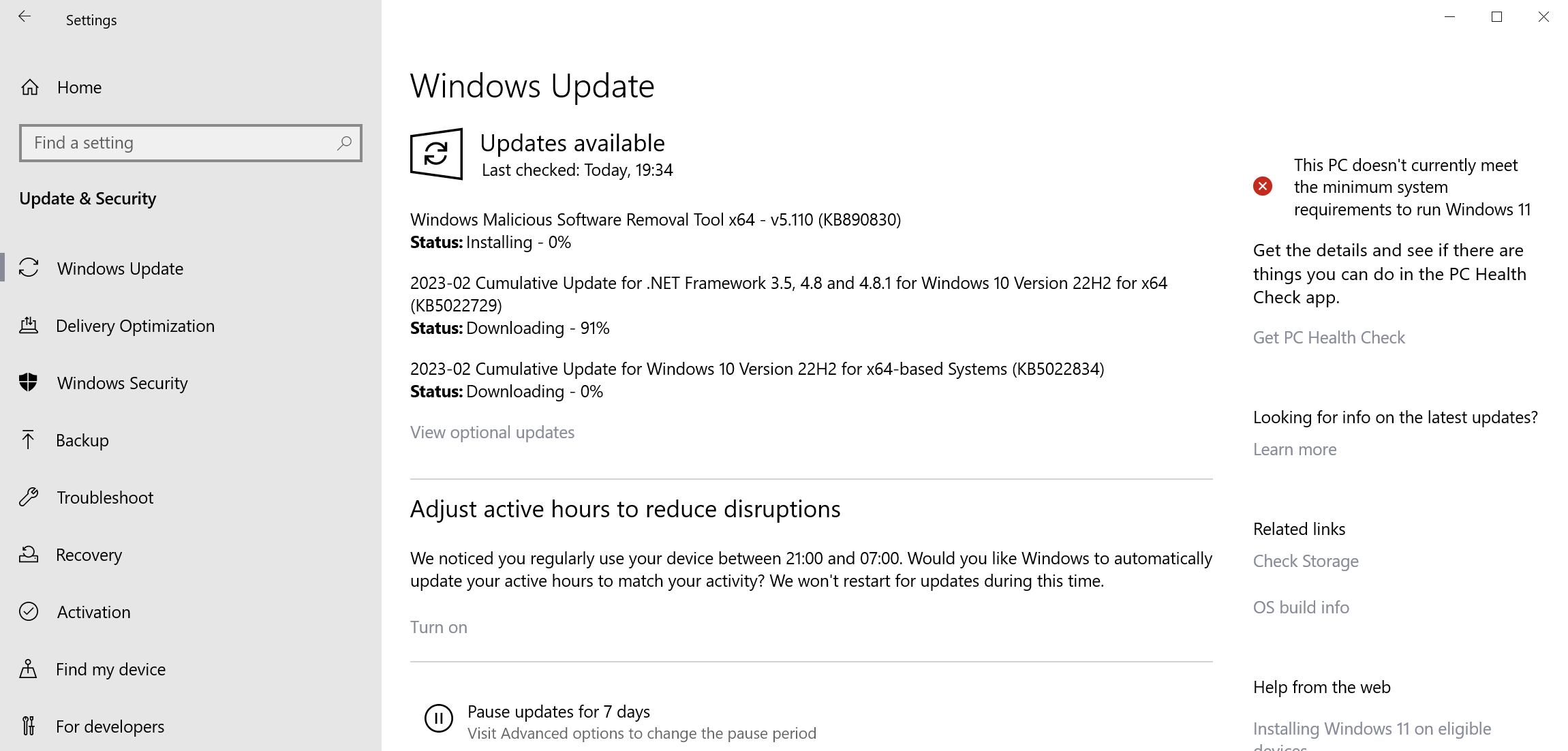Screen dimensions: 1568x751
Task: Open For developers settings expander
Action: coord(111,727)
